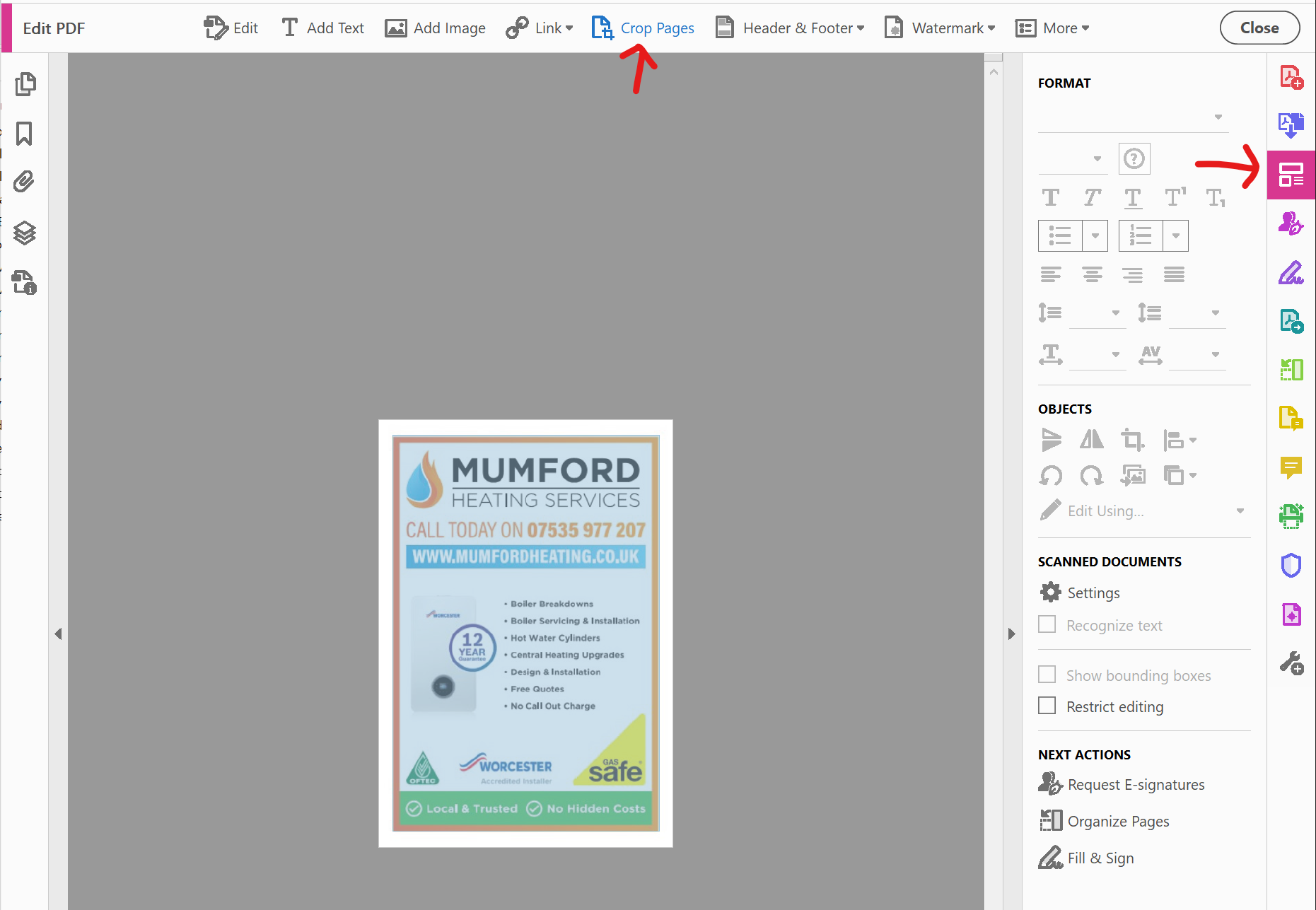Open Header & Footer menu
This screenshot has height=910, width=1316.
coord(790,28)
